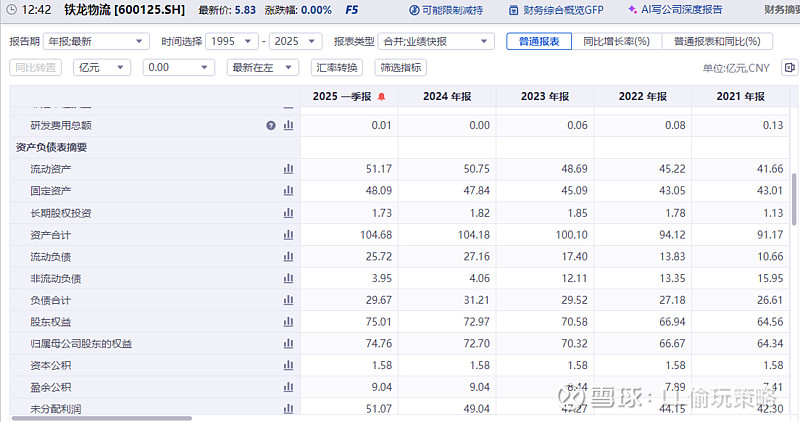
Task: Click 未分配利润 value 51.07
Action: coord(379,409)
